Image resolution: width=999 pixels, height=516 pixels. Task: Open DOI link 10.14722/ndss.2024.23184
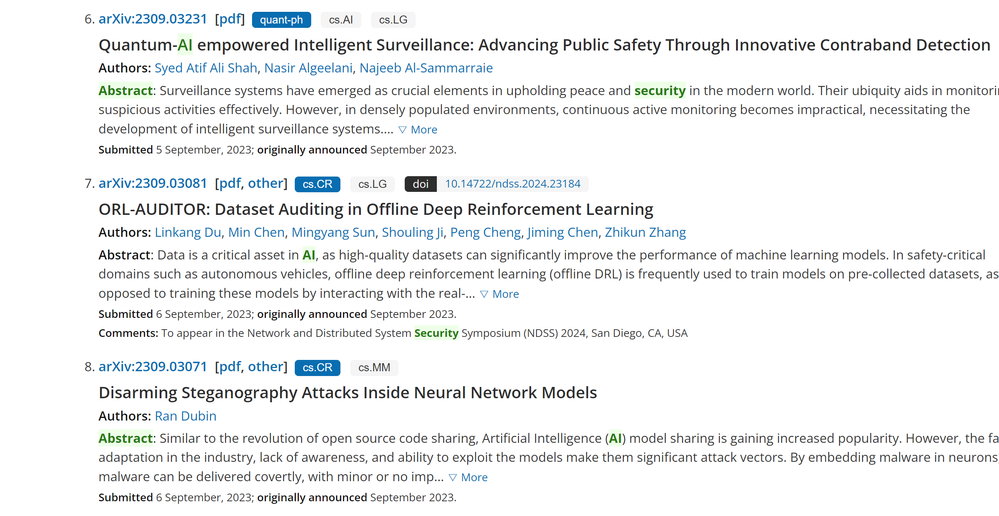click(512, 184)
